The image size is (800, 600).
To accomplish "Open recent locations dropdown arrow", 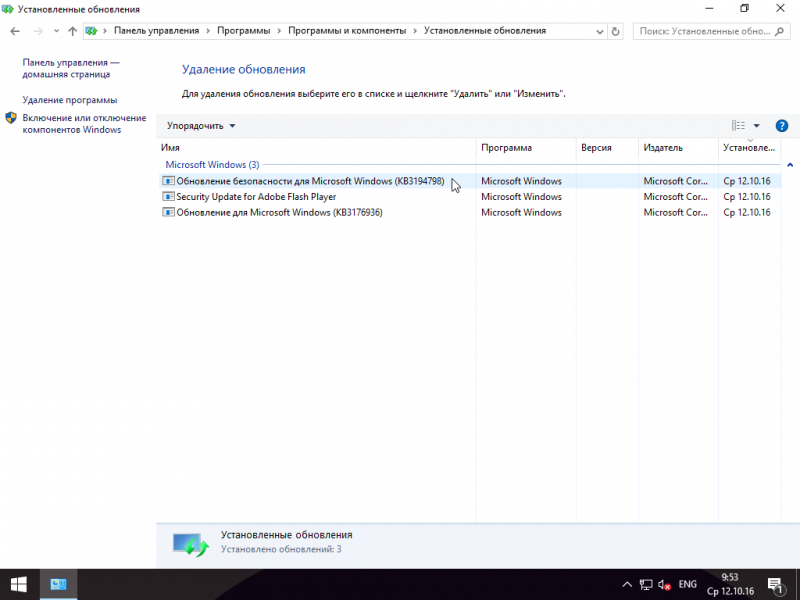I will click(56, 31).
